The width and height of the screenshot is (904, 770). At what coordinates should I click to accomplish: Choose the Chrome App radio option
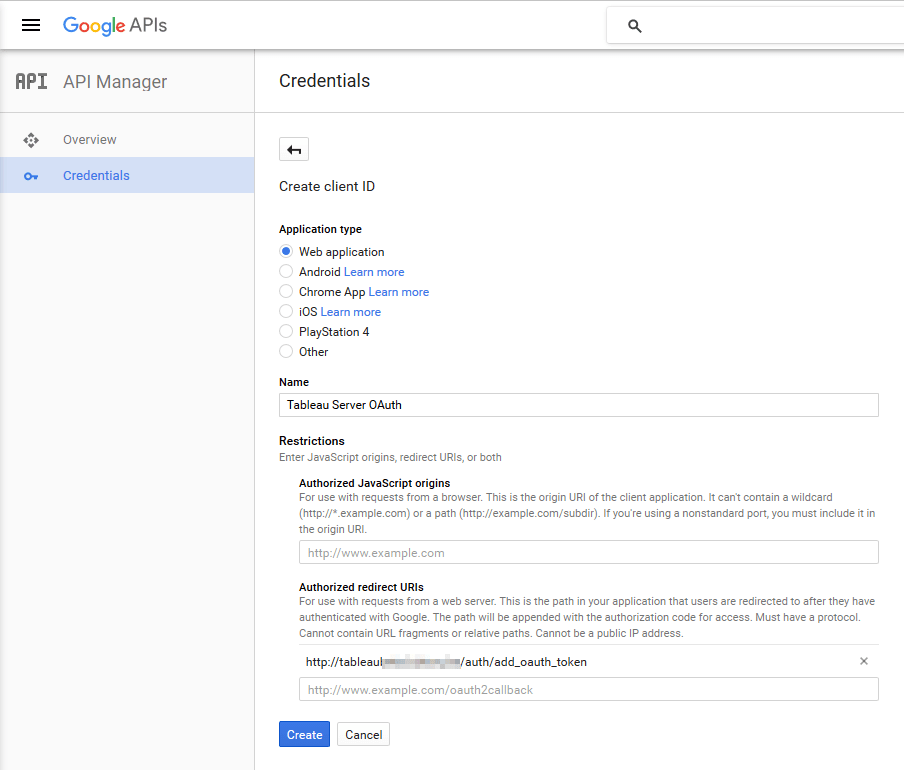pyautogui.click(x=287, y=292)
